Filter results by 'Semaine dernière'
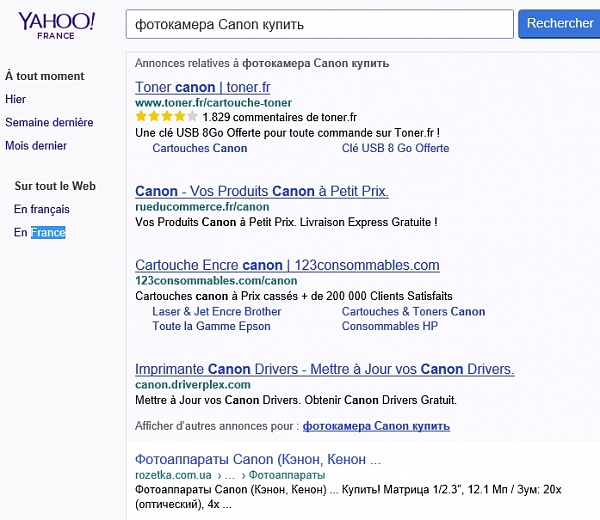The height and width of the screenshot is (520, 600). pyautogui.click(x=49, y=122)
